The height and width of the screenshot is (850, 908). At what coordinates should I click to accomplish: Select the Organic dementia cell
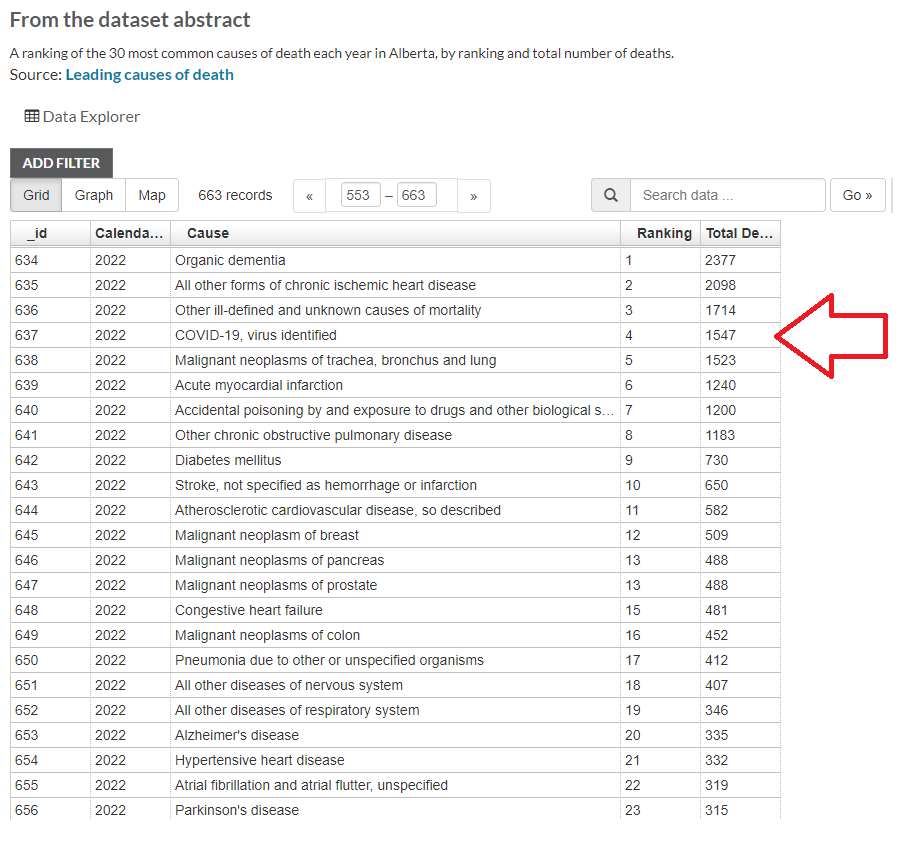click(230, 260)
